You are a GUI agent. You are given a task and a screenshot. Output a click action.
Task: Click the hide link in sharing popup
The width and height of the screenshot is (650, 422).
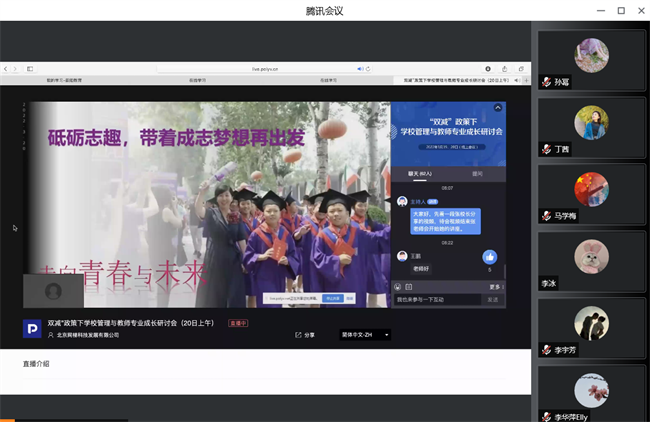click(349, 298)
